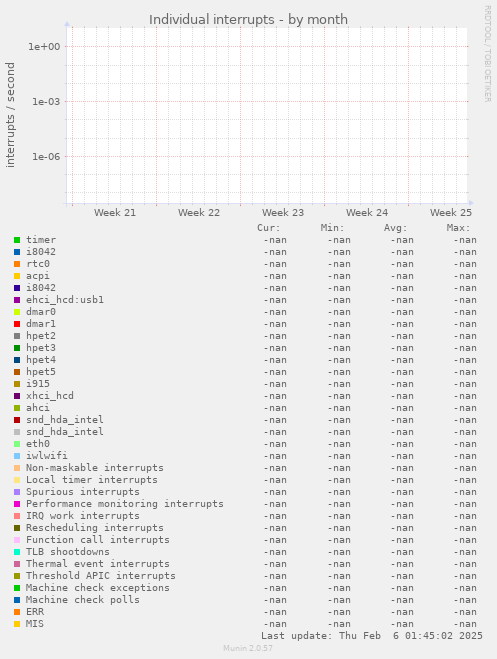Select the xhci_hcd legend entry text
Viewport: 497px width, 659px height.
pyautogui.click(x=50, y=395)
